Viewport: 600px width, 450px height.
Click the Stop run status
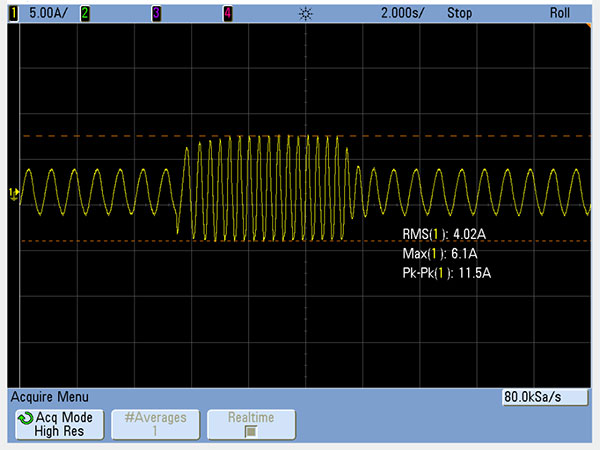click(x=460, y=13)
